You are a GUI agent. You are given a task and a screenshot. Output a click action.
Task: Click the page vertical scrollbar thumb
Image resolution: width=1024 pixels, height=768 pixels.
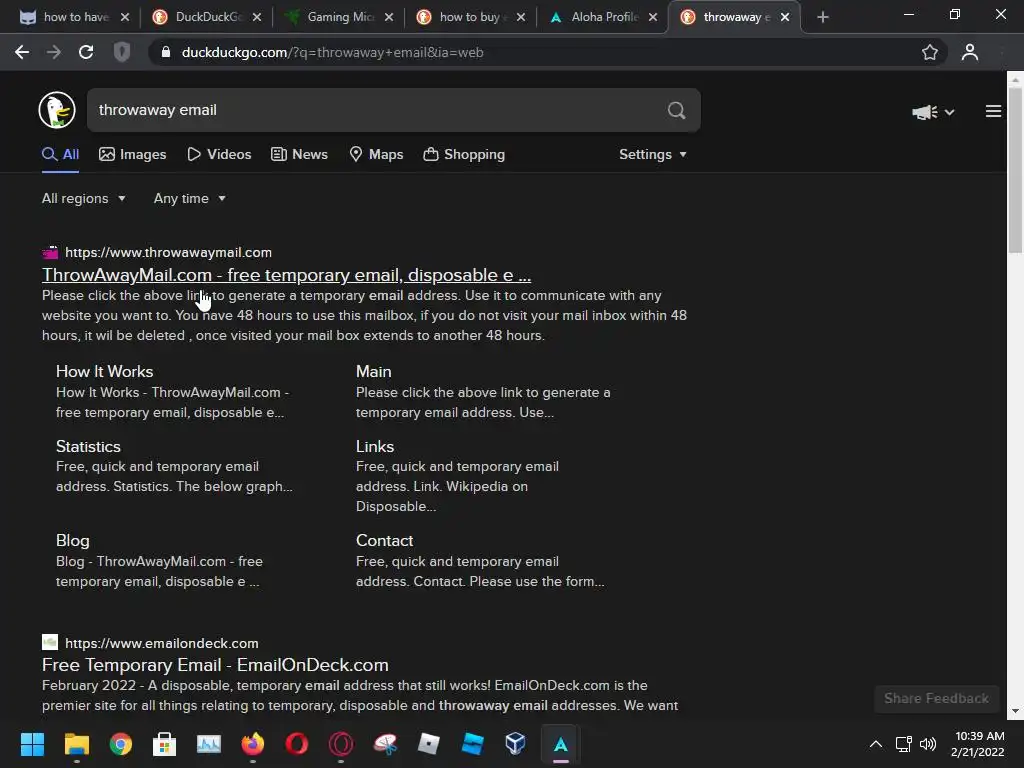[x=1015, y=170]
